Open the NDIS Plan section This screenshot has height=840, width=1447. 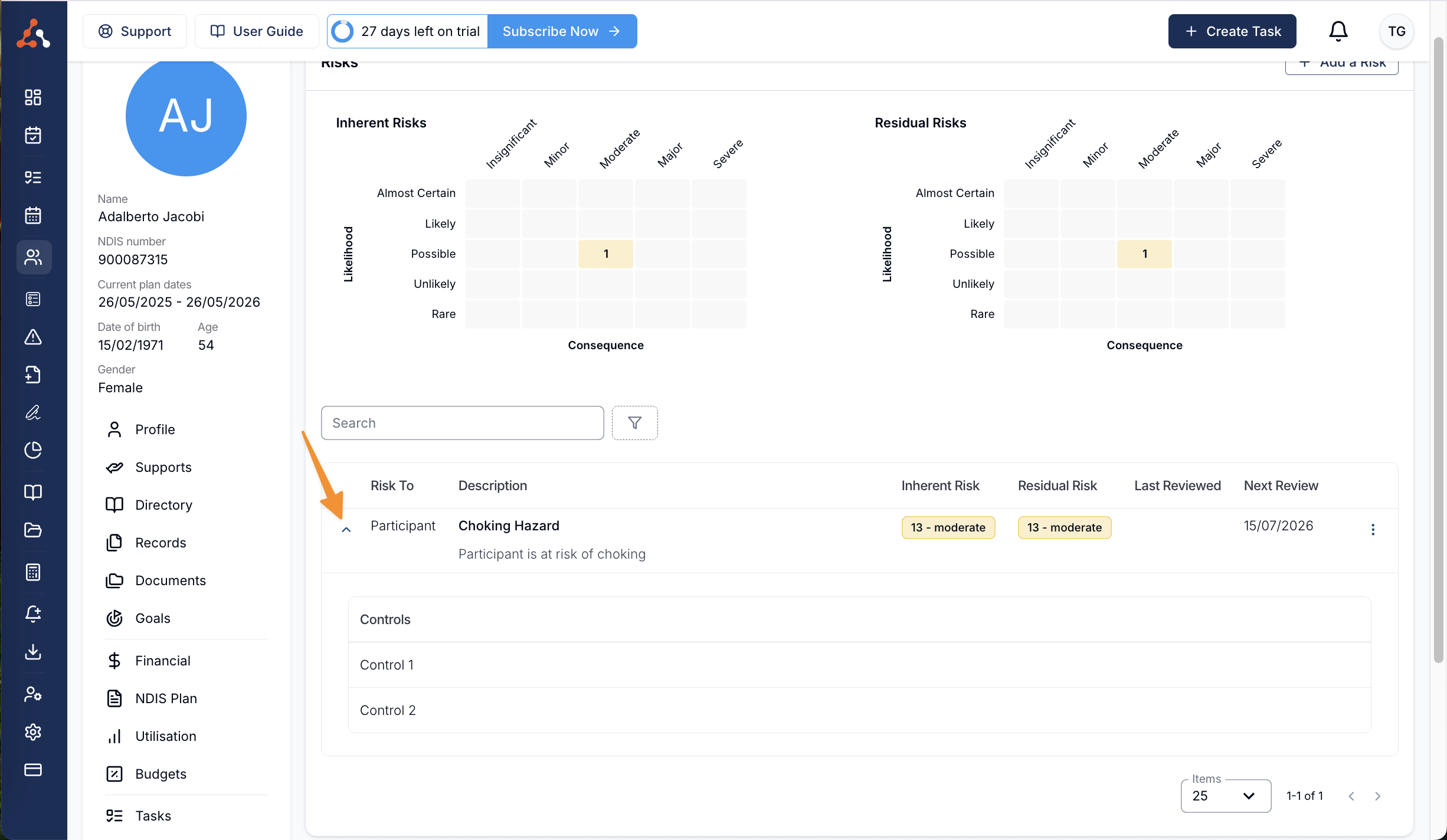point(165,698)
